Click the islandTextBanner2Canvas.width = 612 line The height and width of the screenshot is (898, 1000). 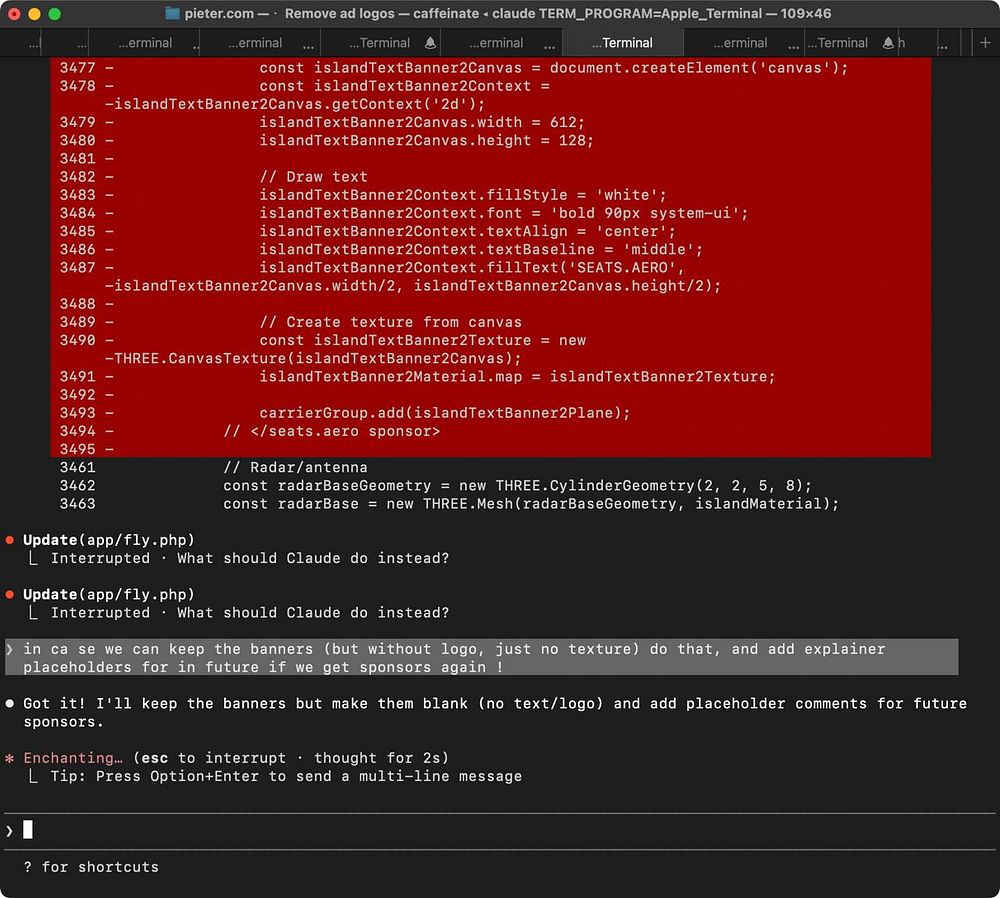coord(422,122)
